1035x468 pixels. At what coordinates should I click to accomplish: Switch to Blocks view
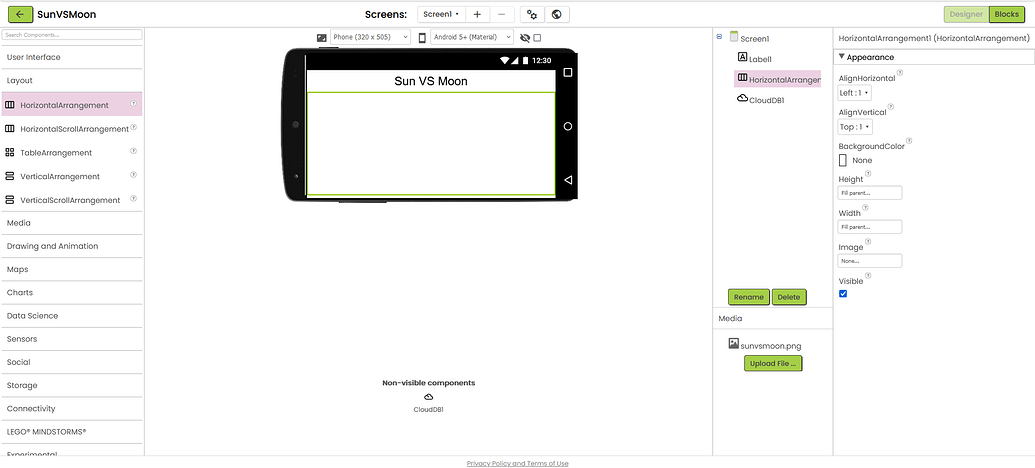click(1005, 14)
